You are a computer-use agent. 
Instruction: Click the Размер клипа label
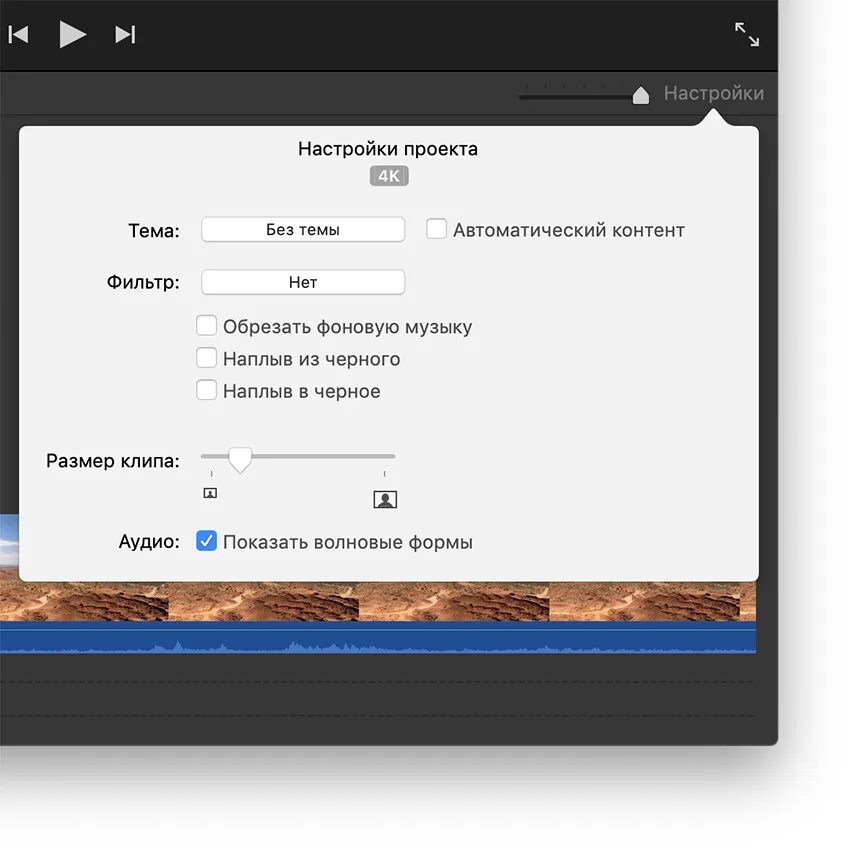tap(113, 461)
